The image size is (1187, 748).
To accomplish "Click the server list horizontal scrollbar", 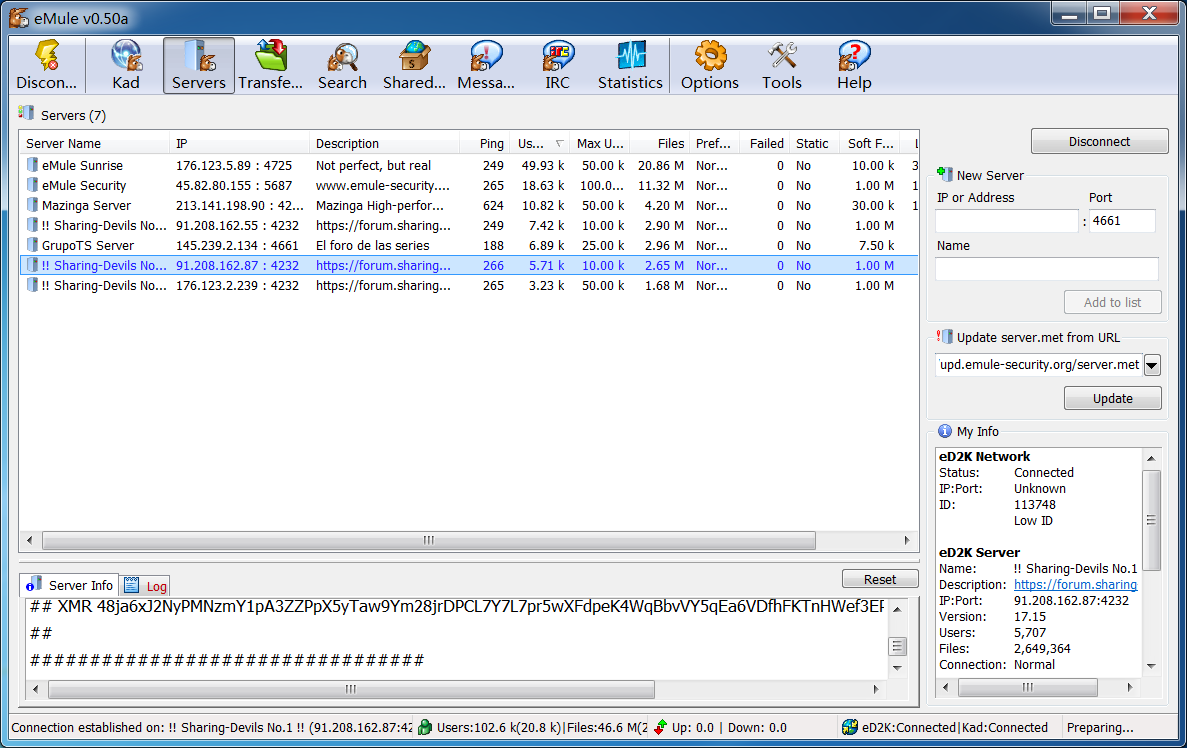I will (428, 540).
